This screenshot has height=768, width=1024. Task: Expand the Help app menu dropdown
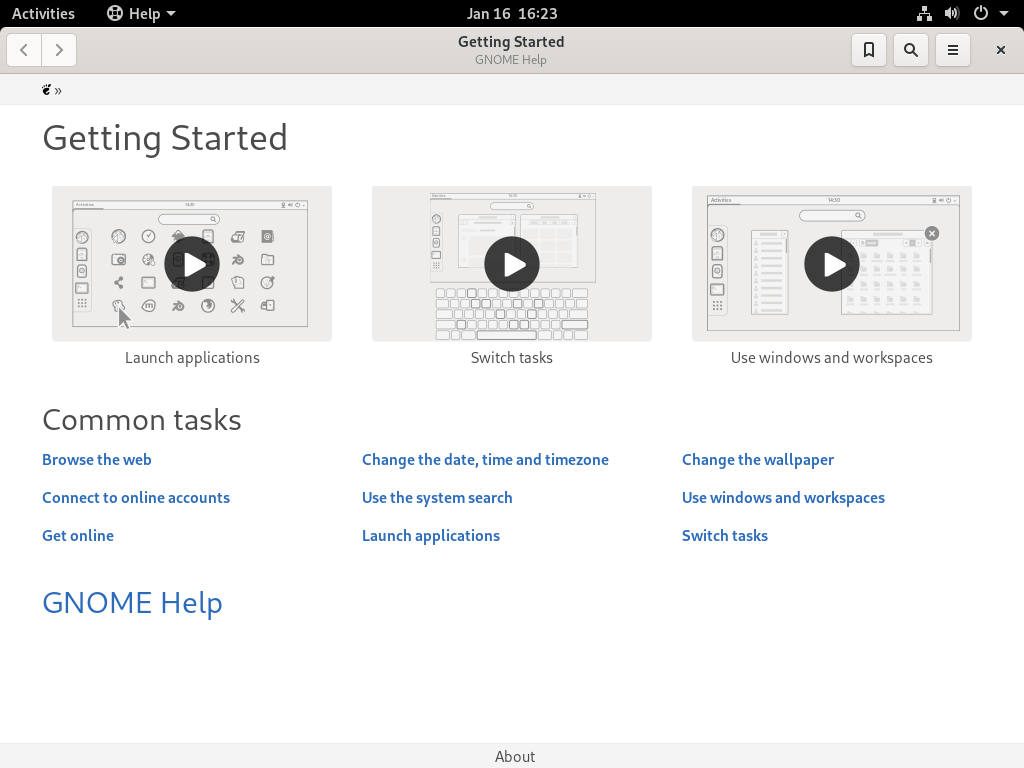tap(141, 13)
